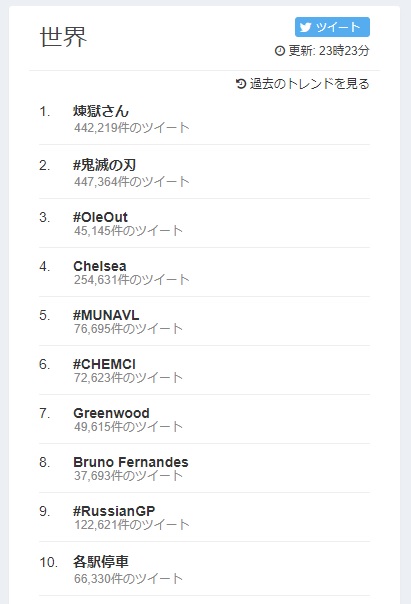Image resolution: width=411 pixels, height=604 pixels.
Task: View the Chelsea trend
Action: click(100, 266)
